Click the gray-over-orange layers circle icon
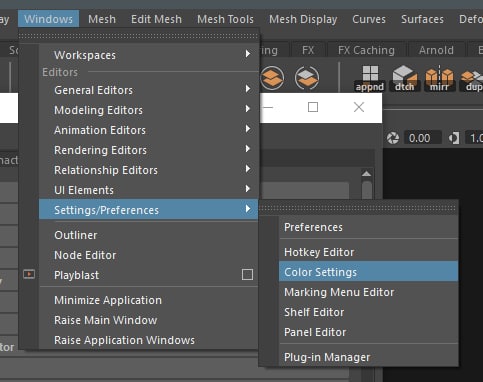The width and height of the screenshot is (483, 382). point(307,78)
